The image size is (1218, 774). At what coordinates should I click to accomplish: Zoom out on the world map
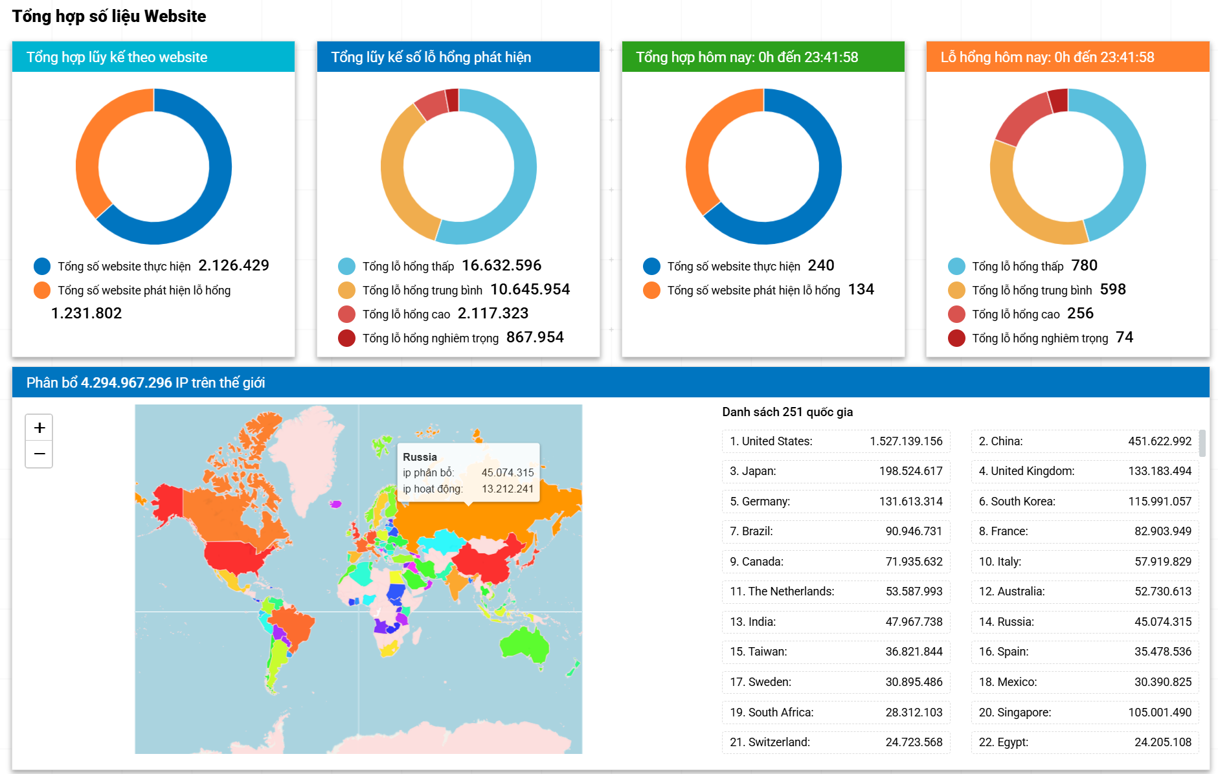(39, 454)
